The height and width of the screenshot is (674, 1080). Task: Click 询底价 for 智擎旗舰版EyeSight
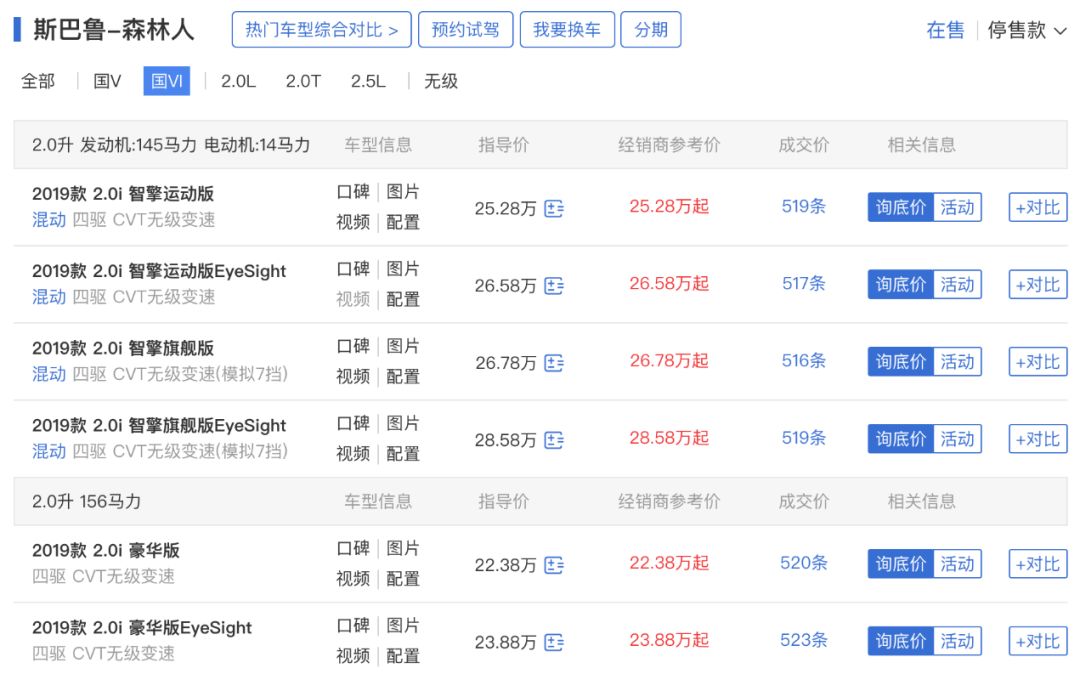click(900, 439)
